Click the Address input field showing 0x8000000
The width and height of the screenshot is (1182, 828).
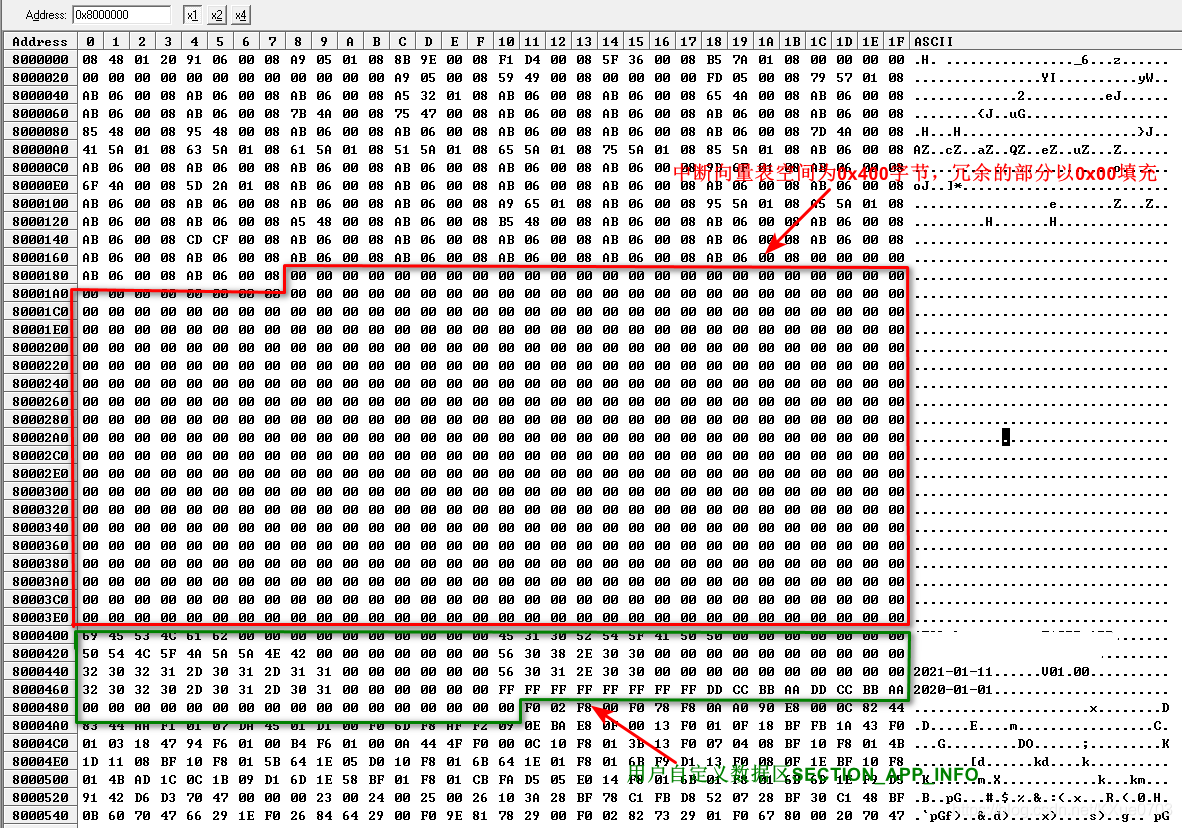[122, 14]
